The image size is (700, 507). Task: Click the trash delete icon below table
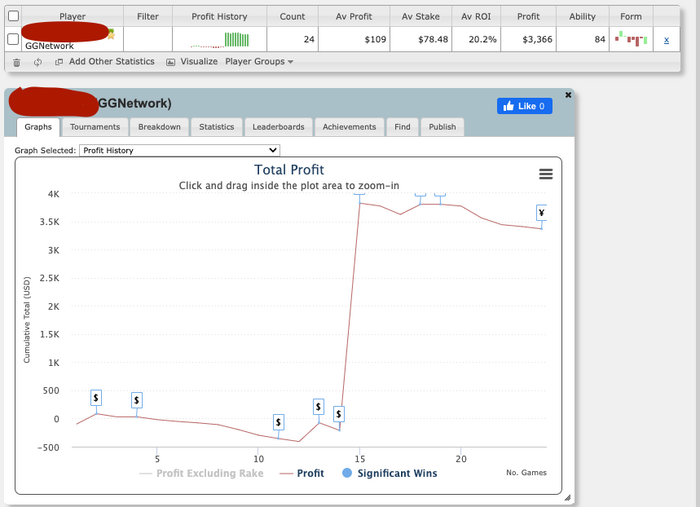17,62
